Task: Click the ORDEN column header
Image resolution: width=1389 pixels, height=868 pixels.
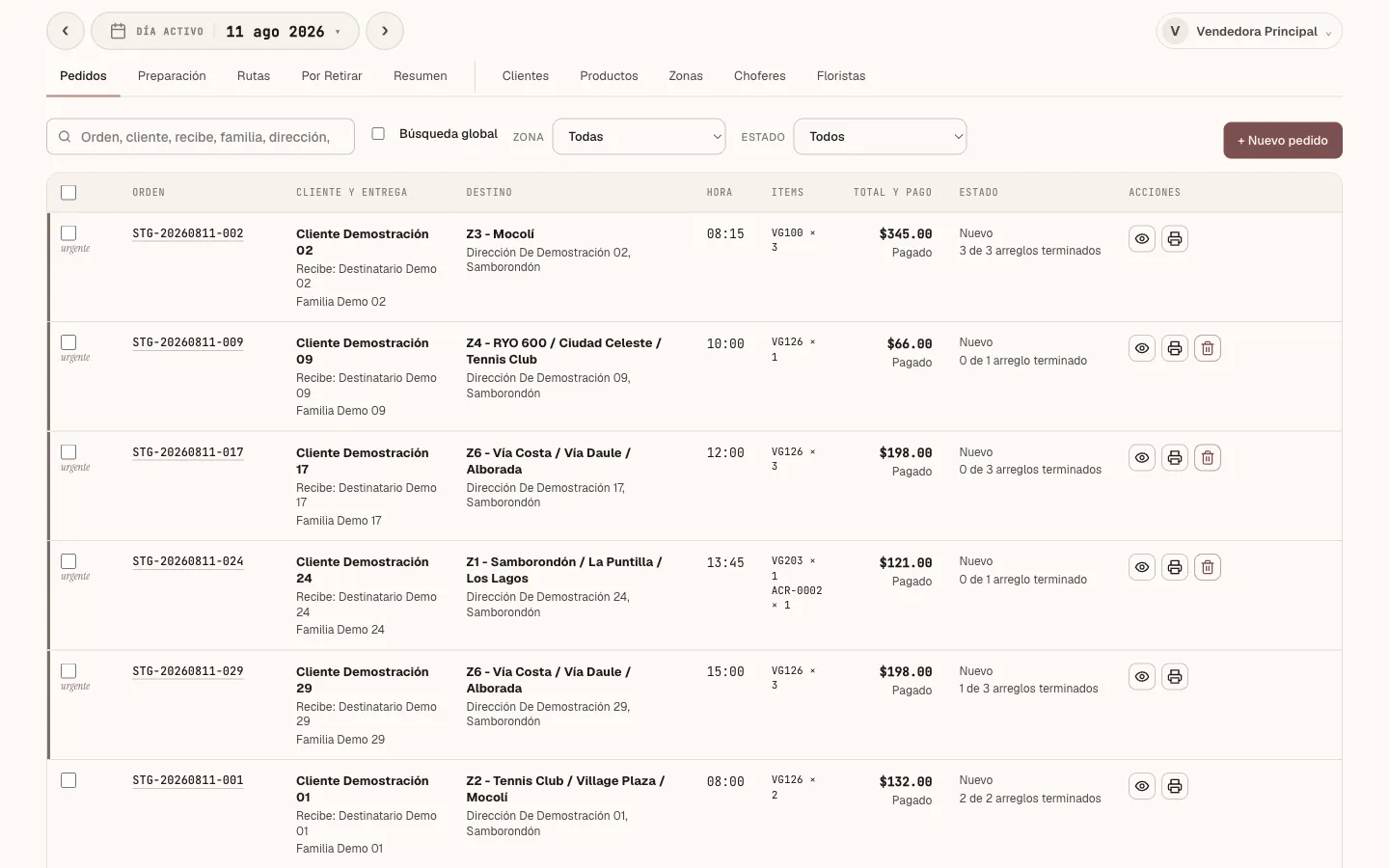Action: [x=149, y=193]
